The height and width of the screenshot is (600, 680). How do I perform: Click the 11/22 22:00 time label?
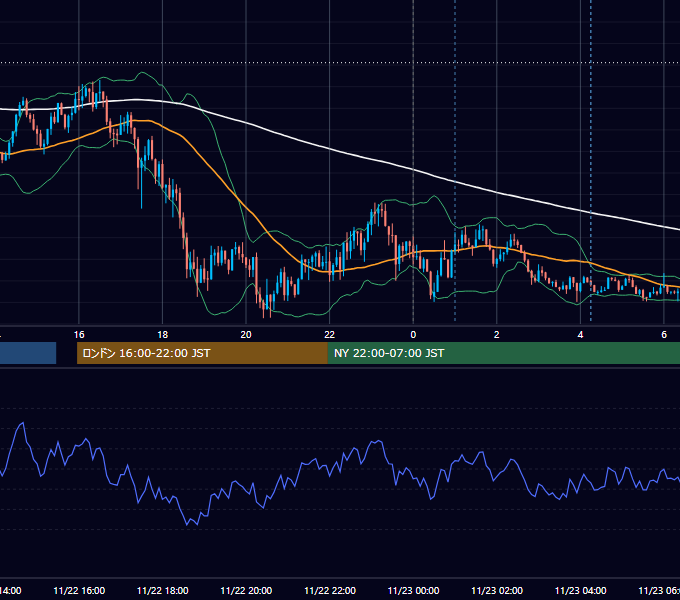[x=330, y=590]
